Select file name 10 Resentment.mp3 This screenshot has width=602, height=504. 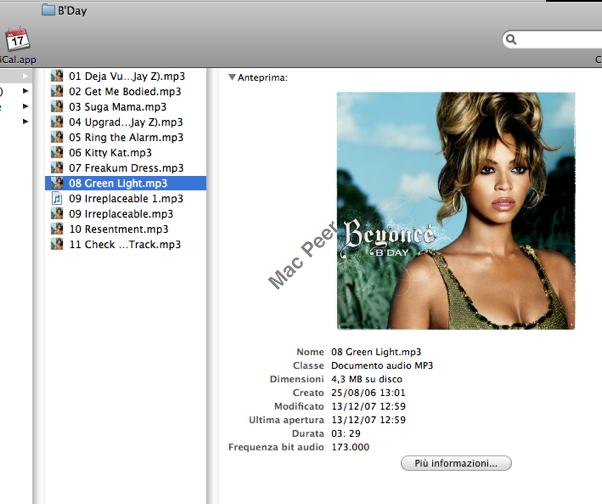pyautogui.click(x=119, y=230)
